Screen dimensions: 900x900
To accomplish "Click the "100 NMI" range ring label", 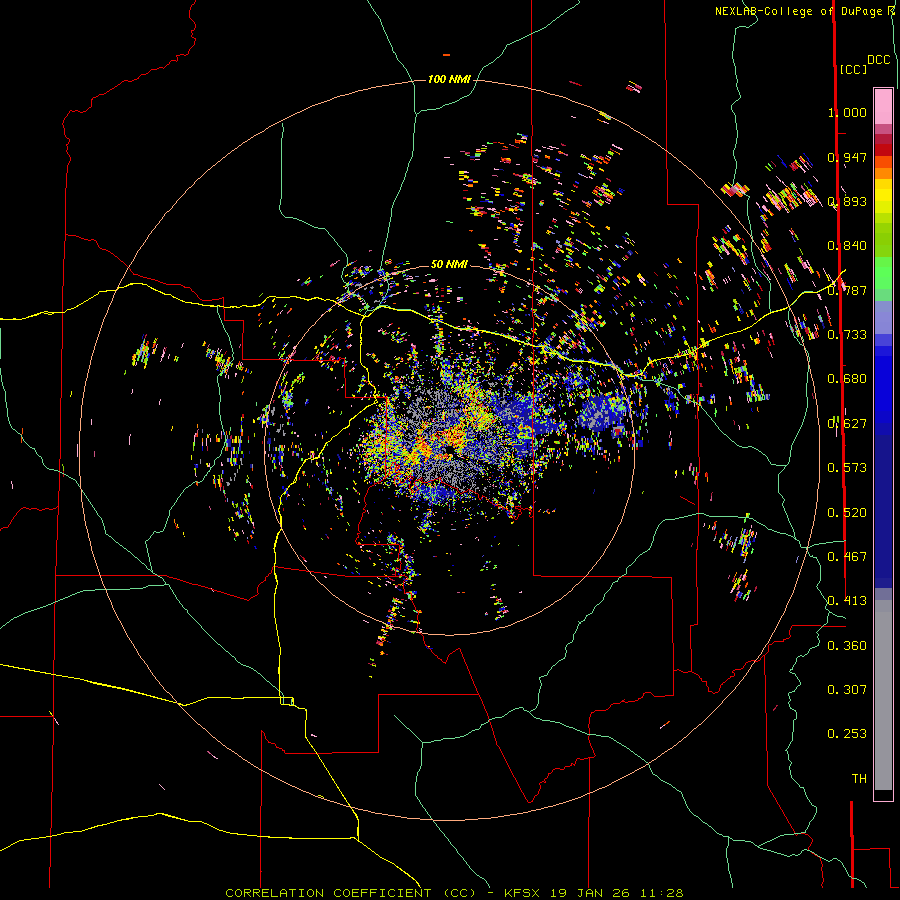I will (x=449, y=79).
